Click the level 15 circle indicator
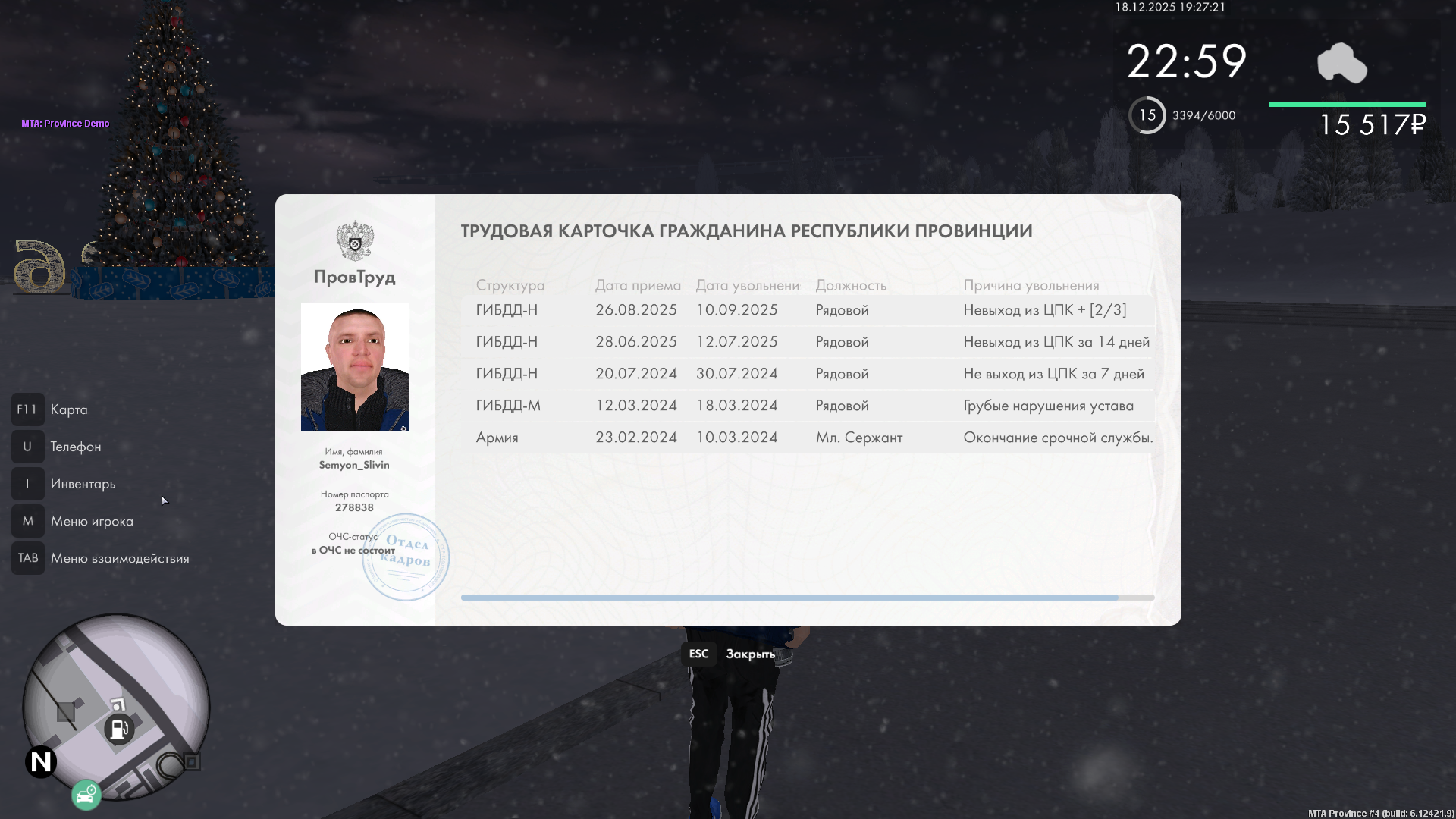1456x819 pixels. point(1147,115)
